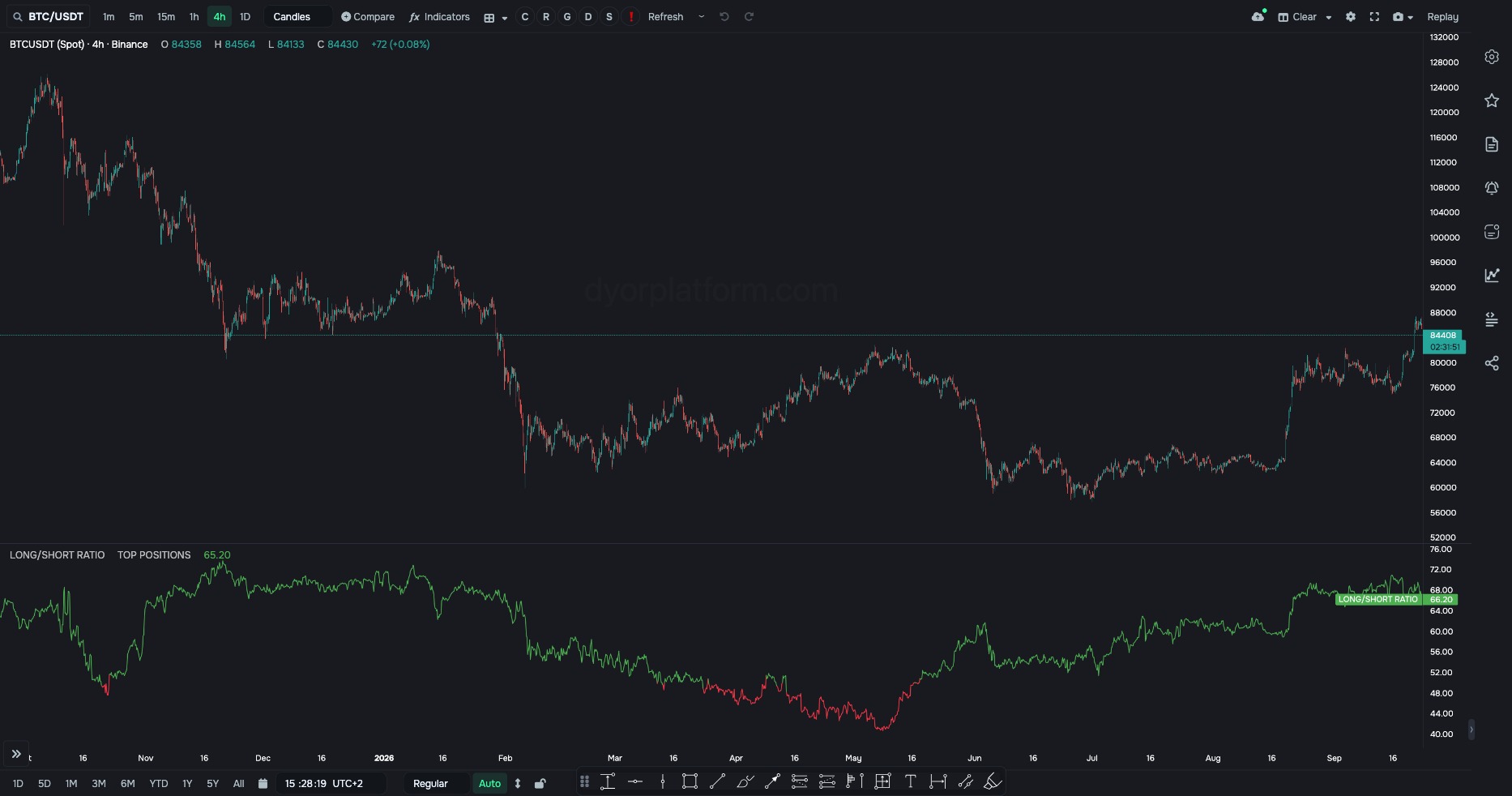Click the Refresh button
This screenshot has height=796, width=1512.
665,16
